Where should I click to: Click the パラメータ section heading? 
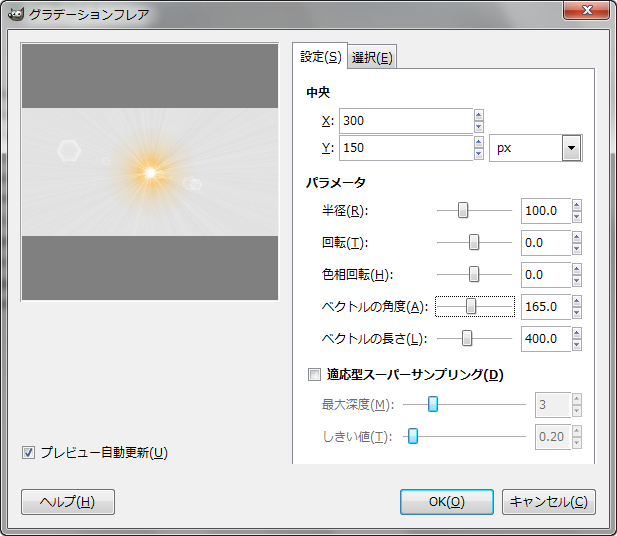tap(336, 182)
